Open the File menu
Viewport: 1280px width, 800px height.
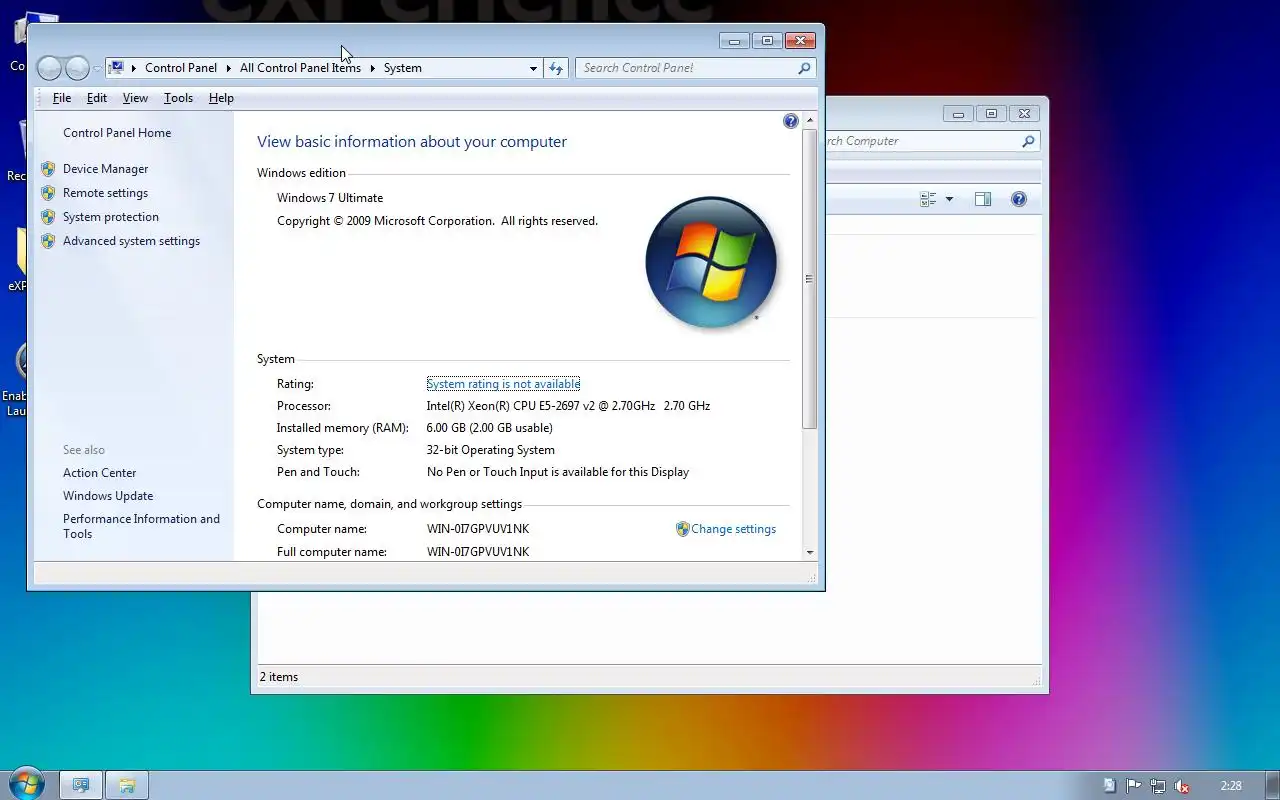(62, 98)
